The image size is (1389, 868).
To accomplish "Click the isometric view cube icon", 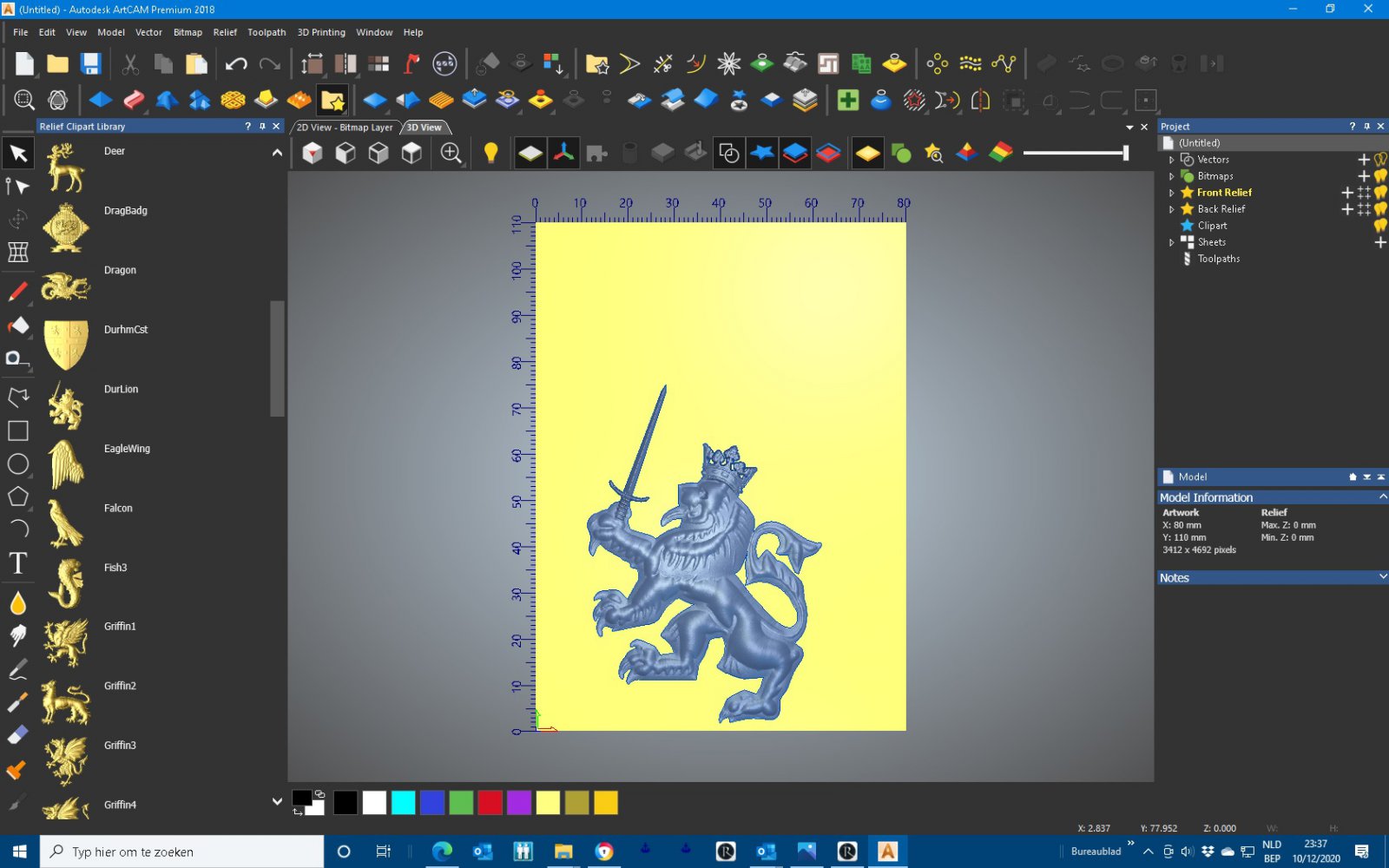I will (313, 154).
